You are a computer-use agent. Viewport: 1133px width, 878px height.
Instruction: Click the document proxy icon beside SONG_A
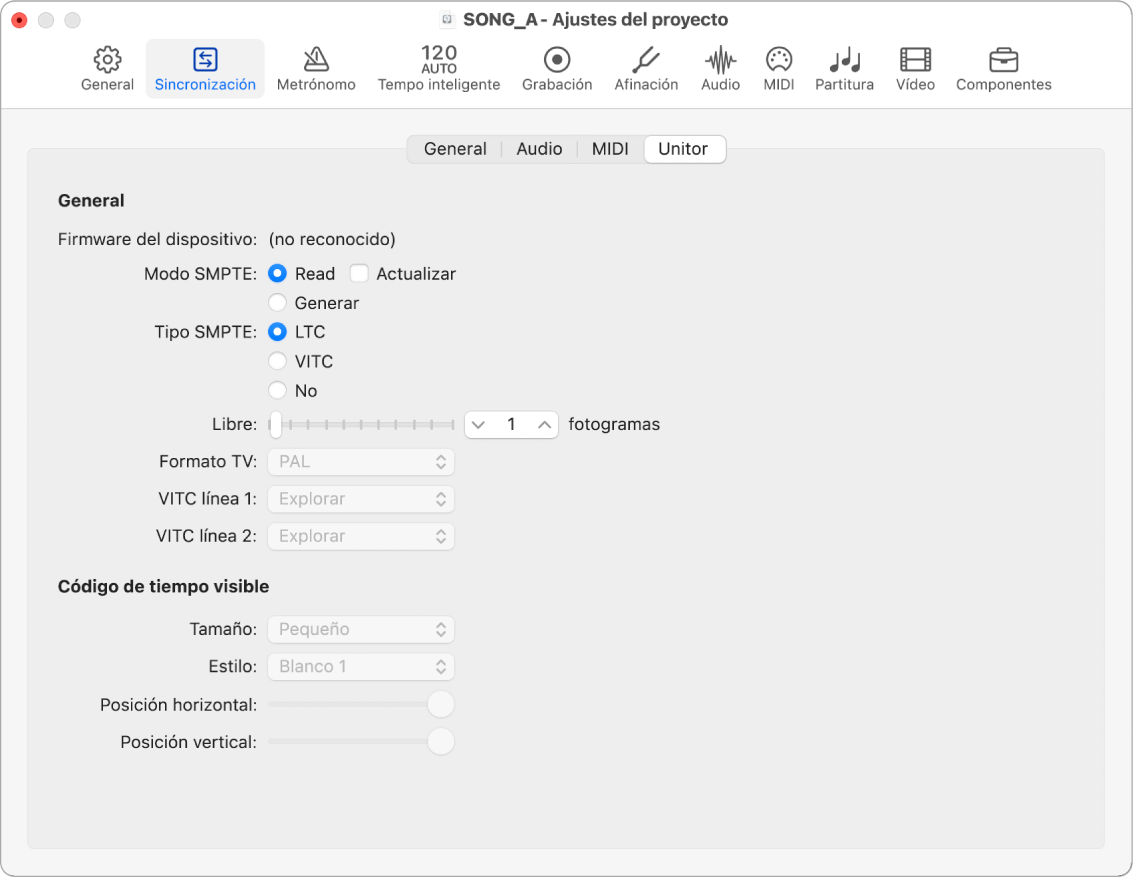click(x=447, y=20)
